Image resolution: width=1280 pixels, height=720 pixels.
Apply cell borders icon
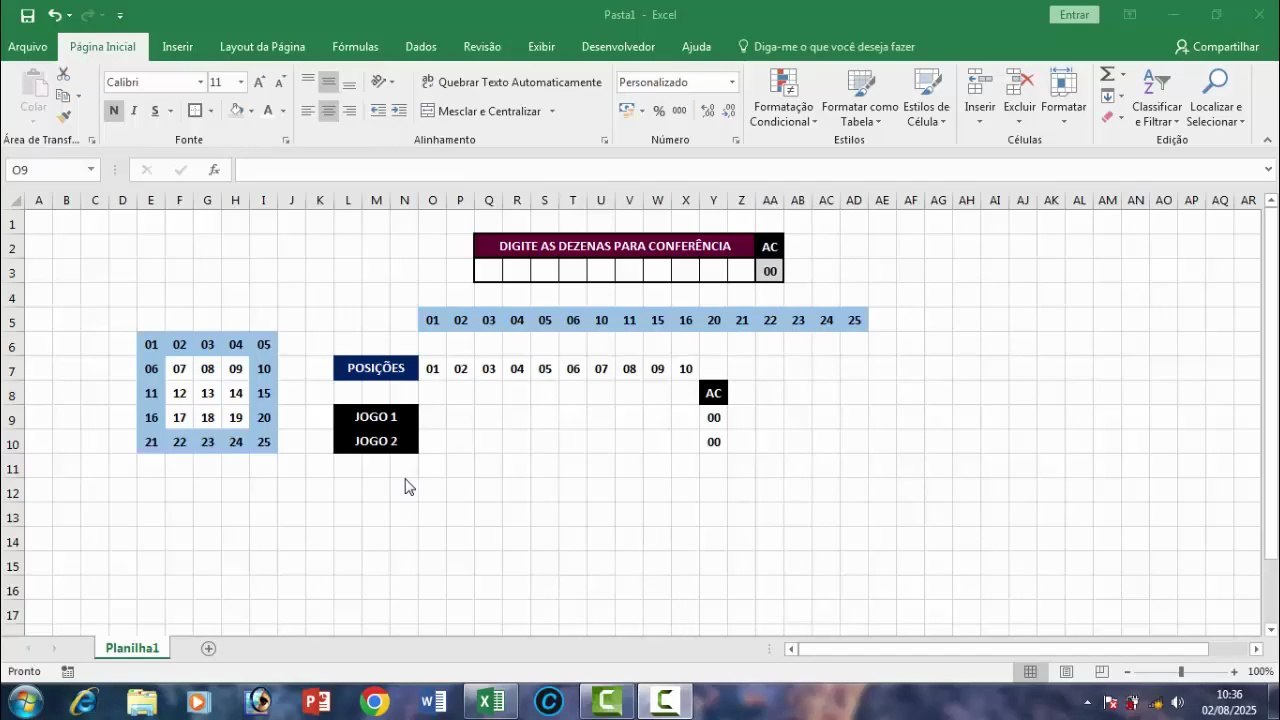tap(195, 111)
